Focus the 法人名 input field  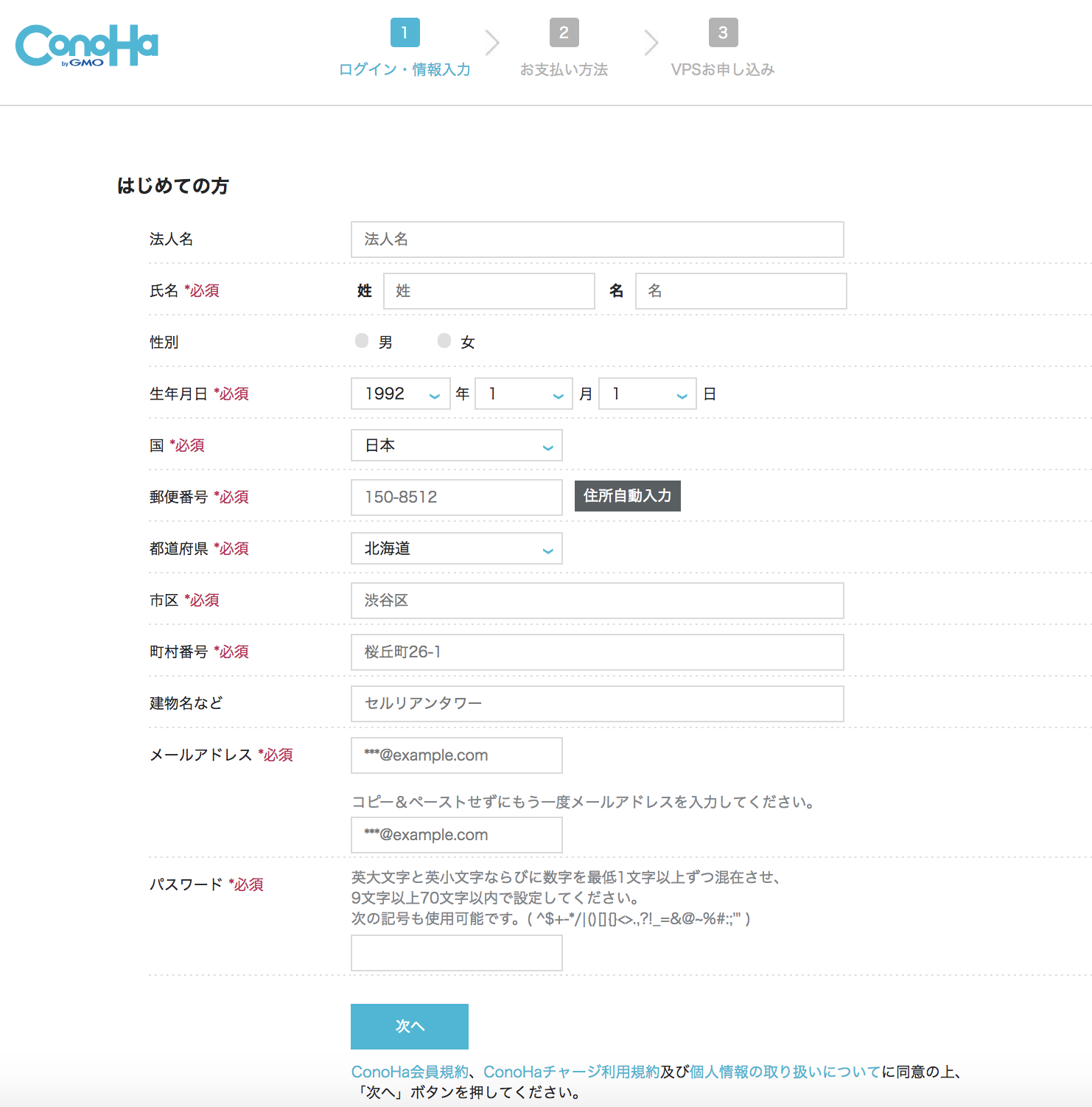tap(597, 240)
